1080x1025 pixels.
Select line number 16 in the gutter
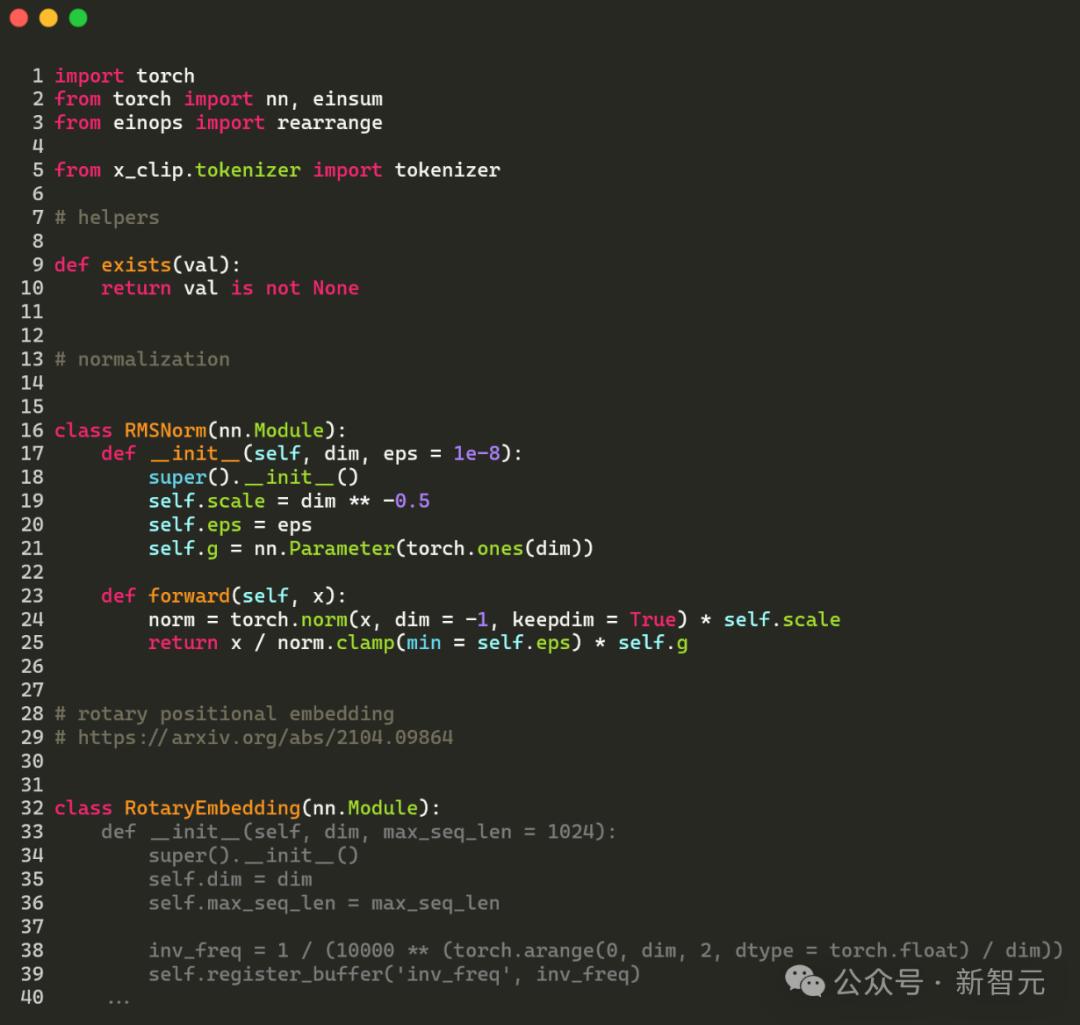pyautogui.click(x=31, y=429)
